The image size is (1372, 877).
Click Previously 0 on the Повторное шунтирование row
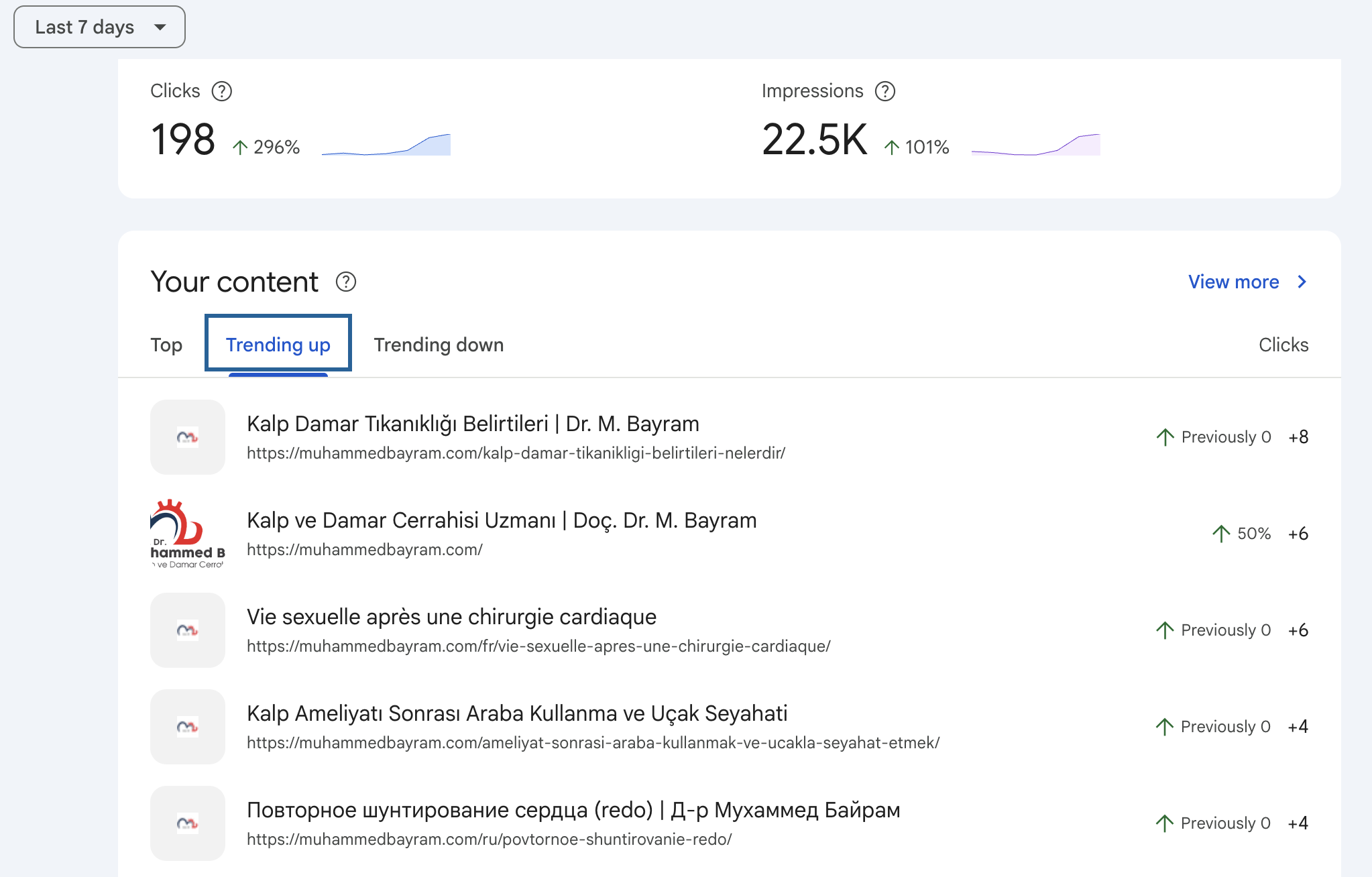click(1226, 823)
